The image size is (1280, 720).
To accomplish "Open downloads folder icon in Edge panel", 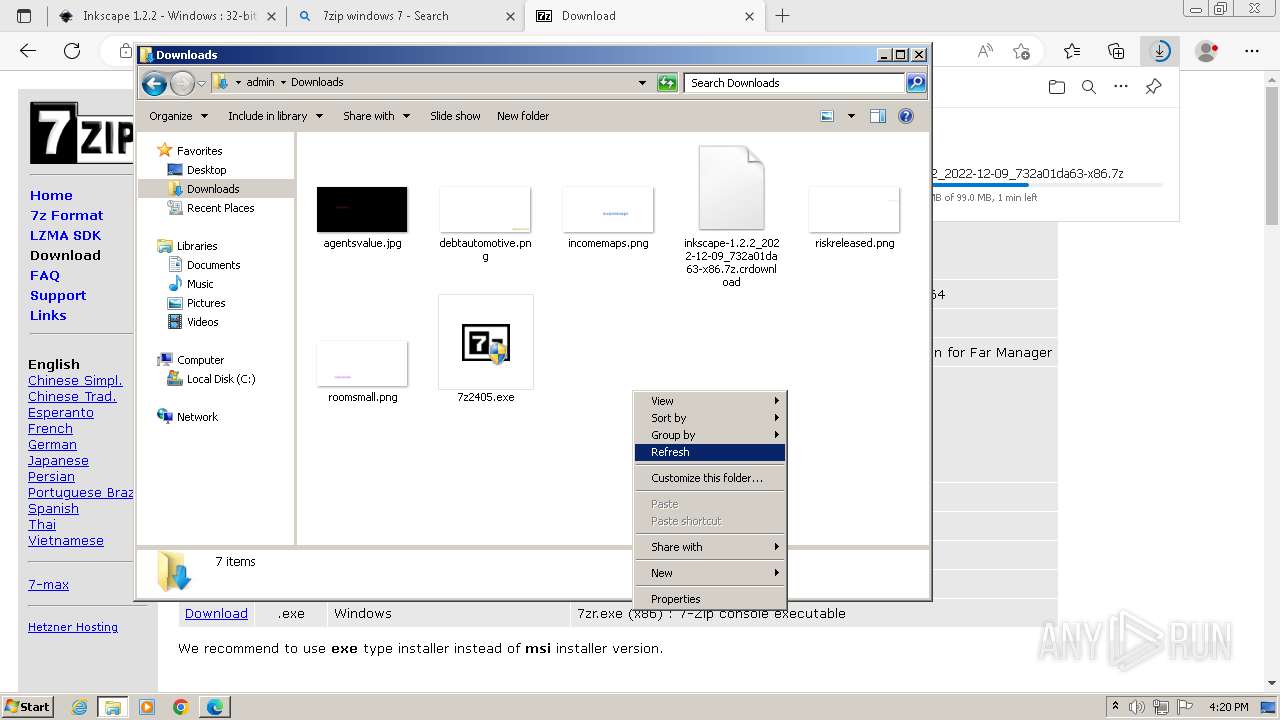I will (1057, 87).
